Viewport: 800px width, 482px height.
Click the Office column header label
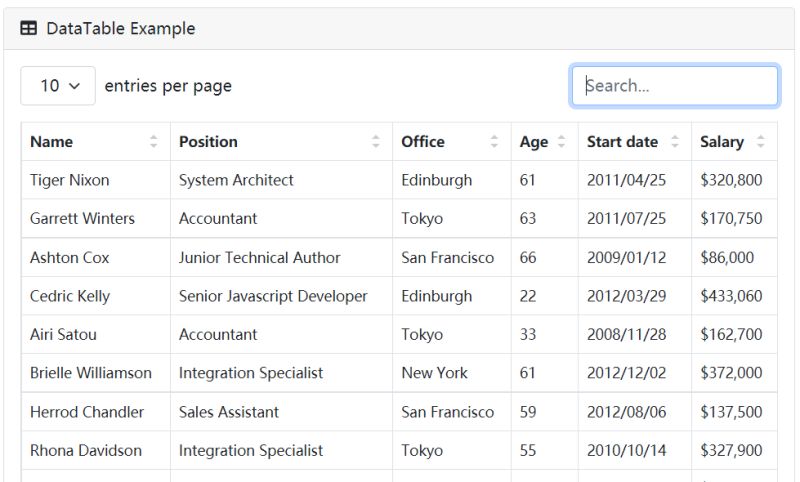[423, 142]
